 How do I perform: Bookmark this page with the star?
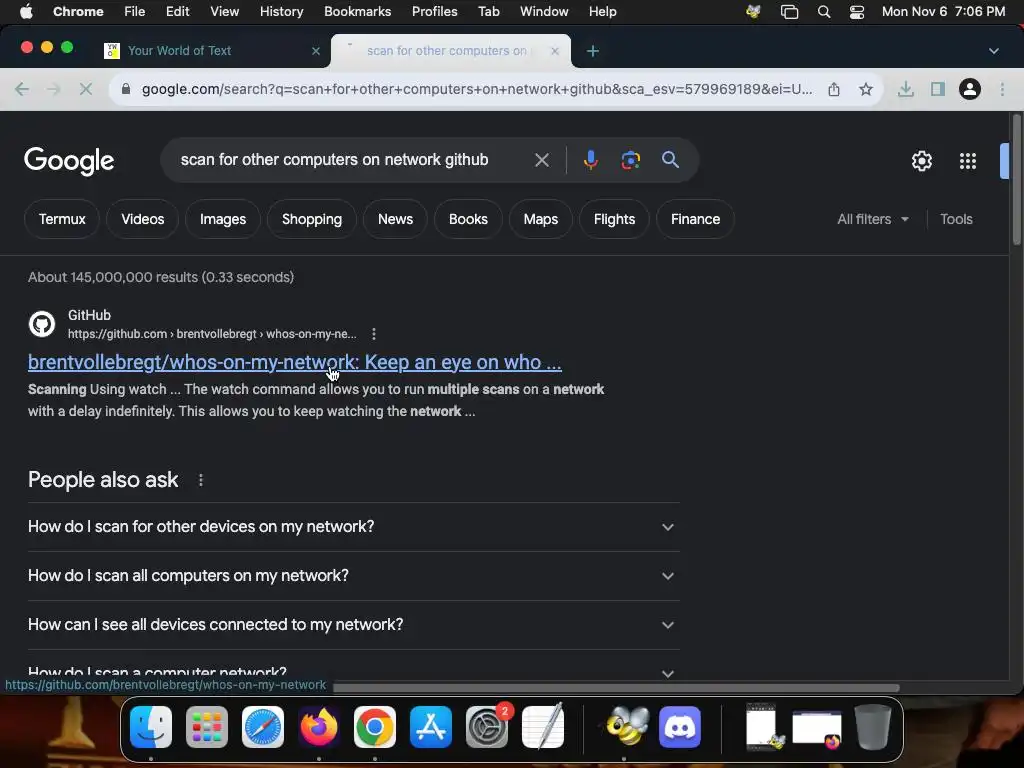click(x=866, y=89)
